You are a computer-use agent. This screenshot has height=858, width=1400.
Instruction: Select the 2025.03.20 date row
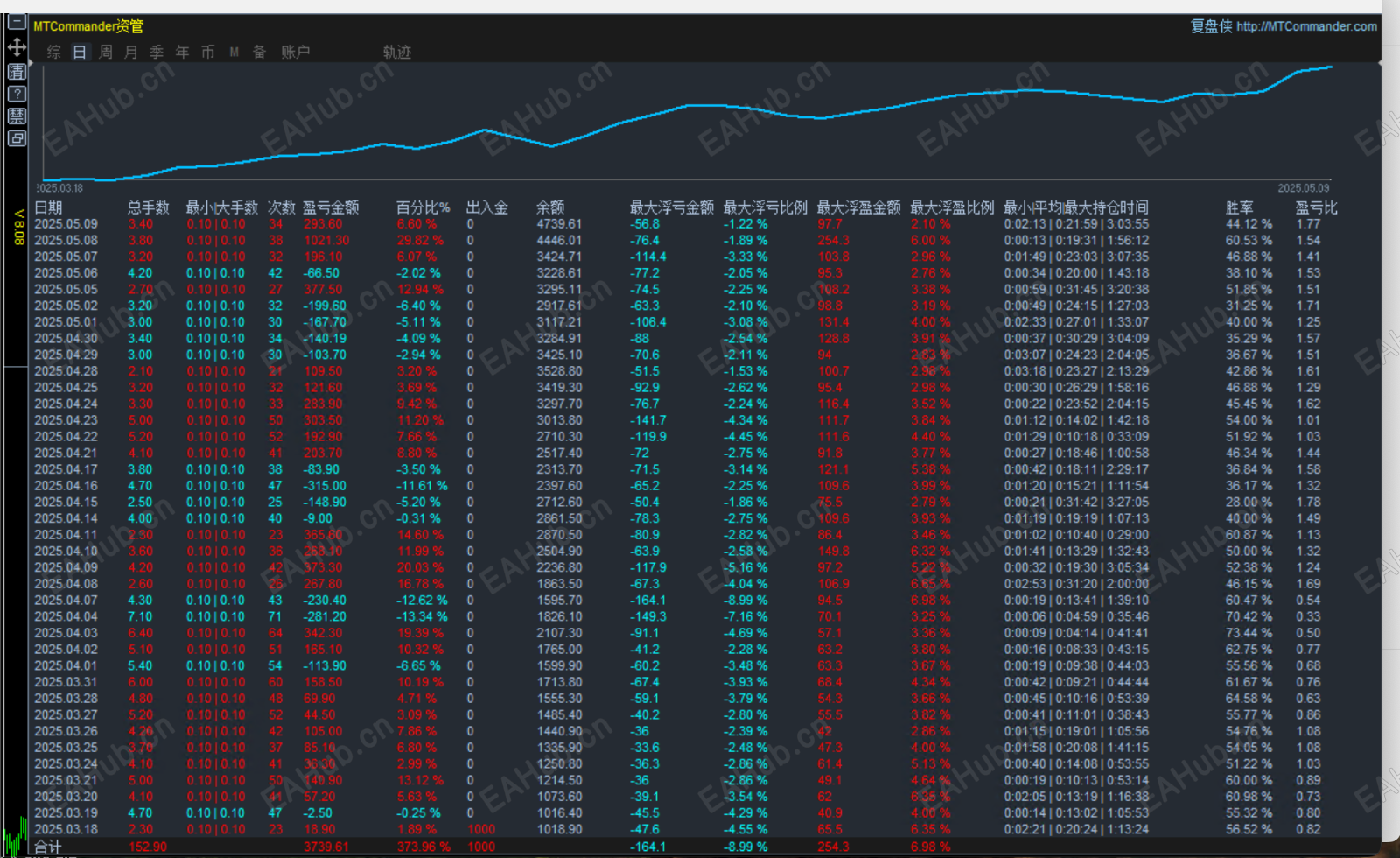[66, 797]
